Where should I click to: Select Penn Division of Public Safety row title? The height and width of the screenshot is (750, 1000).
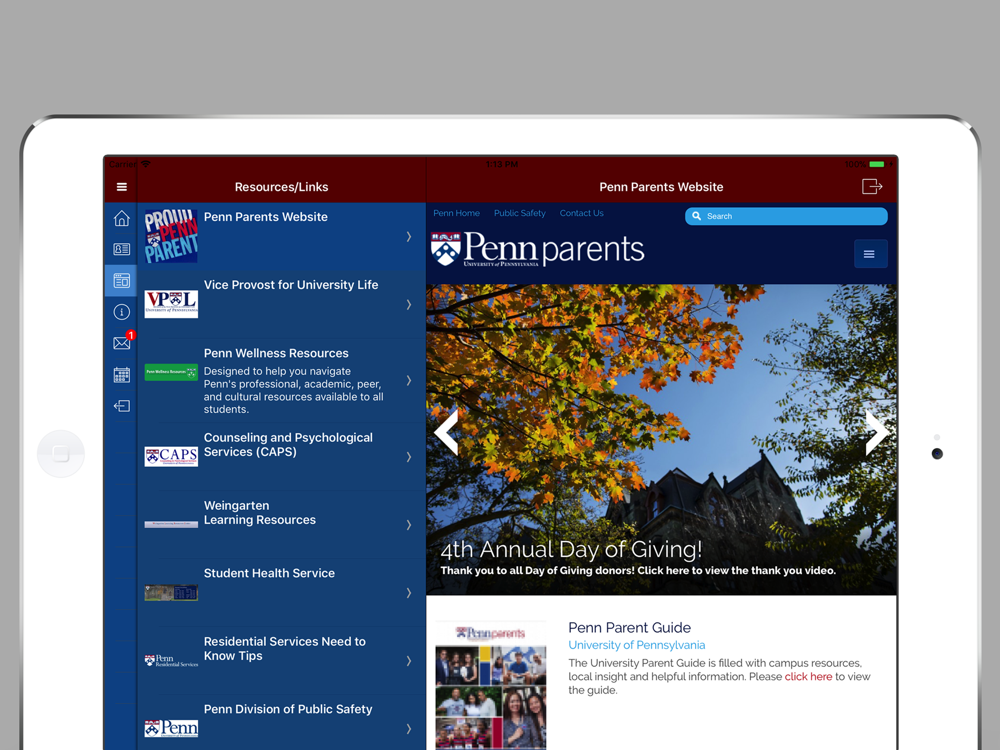tap(288, 709)
